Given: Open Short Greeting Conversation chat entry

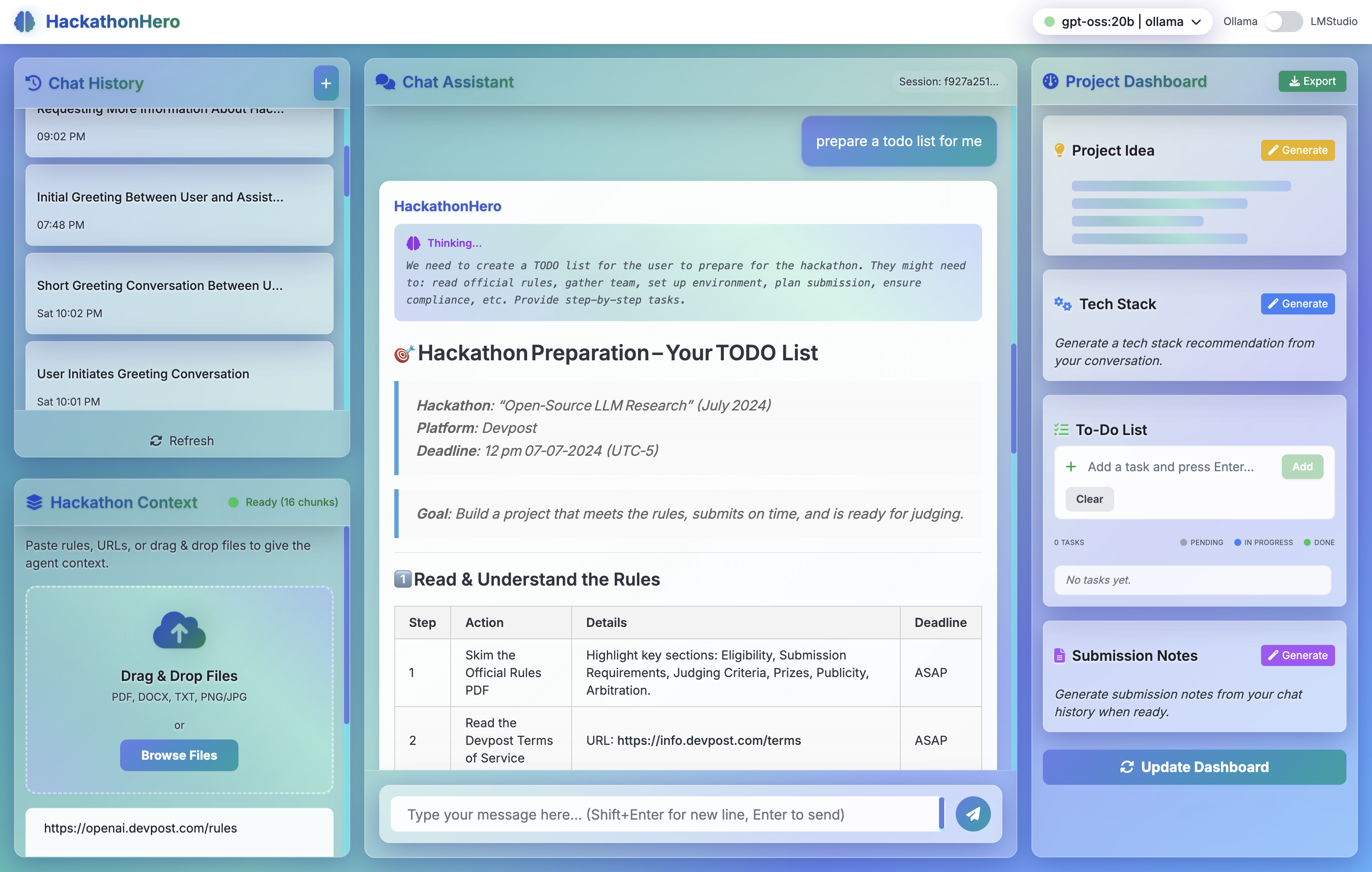Looking at the screenshot, I should point(179,294).
